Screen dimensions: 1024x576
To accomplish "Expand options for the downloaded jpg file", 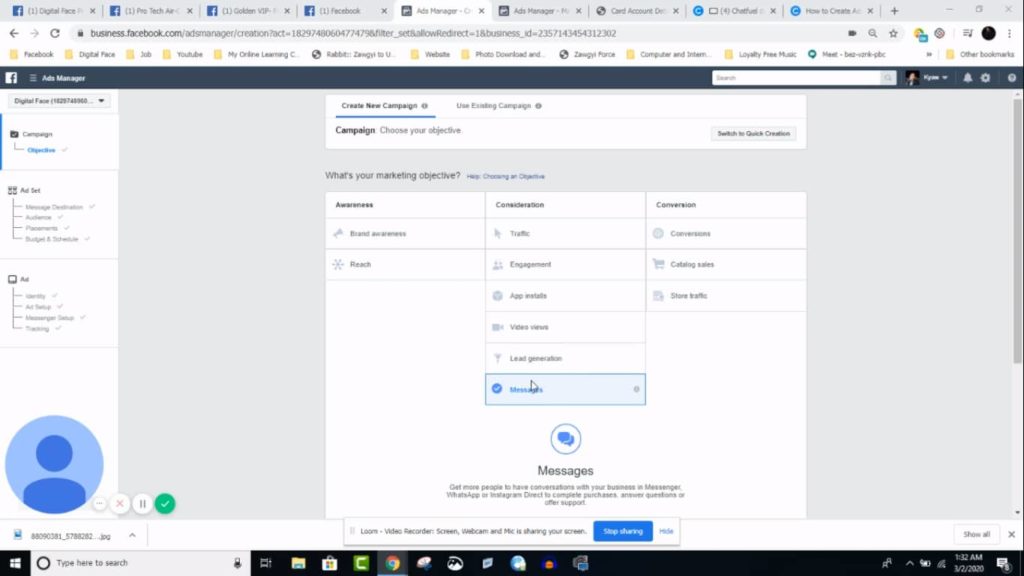I will [132, 536].
